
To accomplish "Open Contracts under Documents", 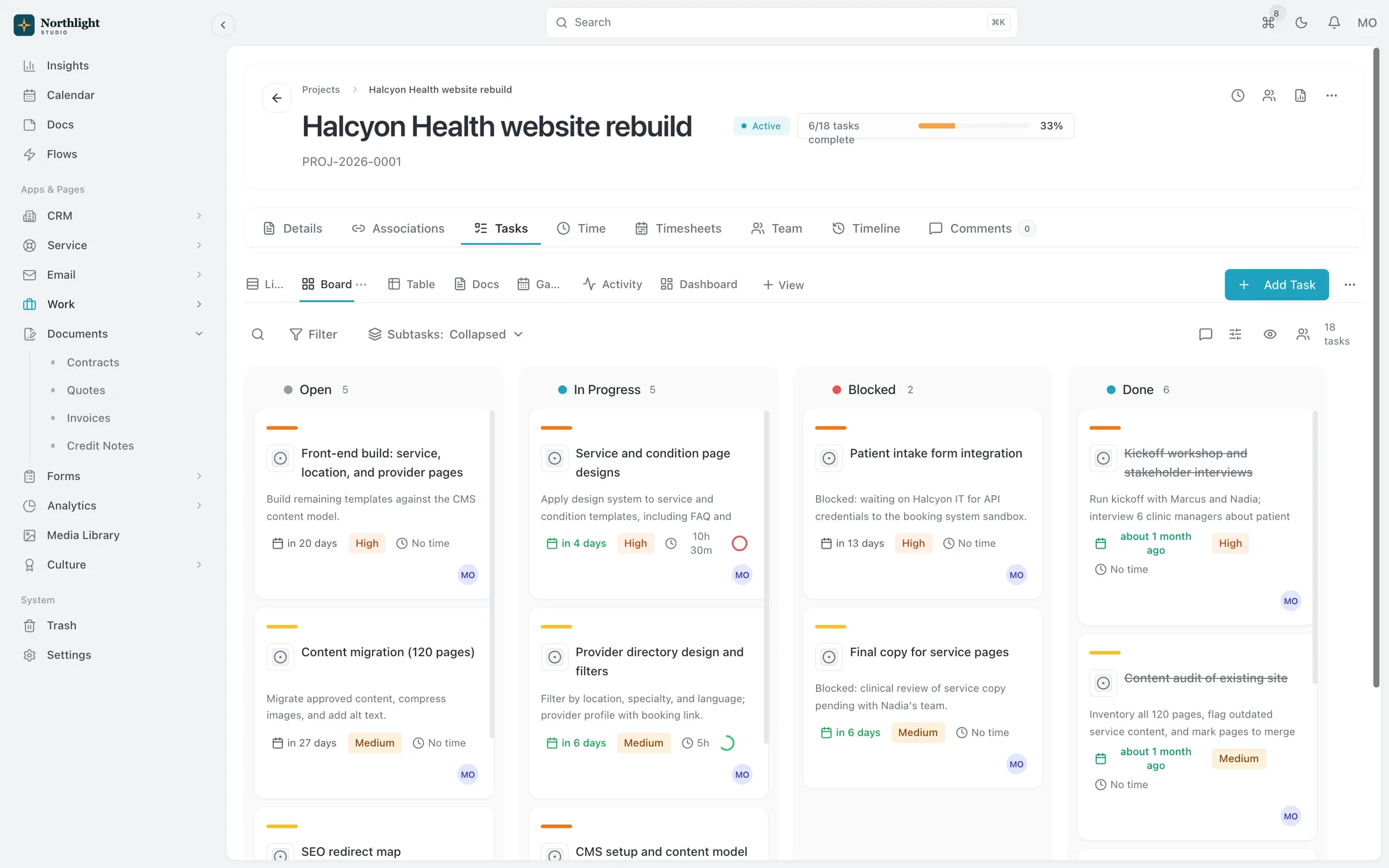I will click(x=93, y=362).
